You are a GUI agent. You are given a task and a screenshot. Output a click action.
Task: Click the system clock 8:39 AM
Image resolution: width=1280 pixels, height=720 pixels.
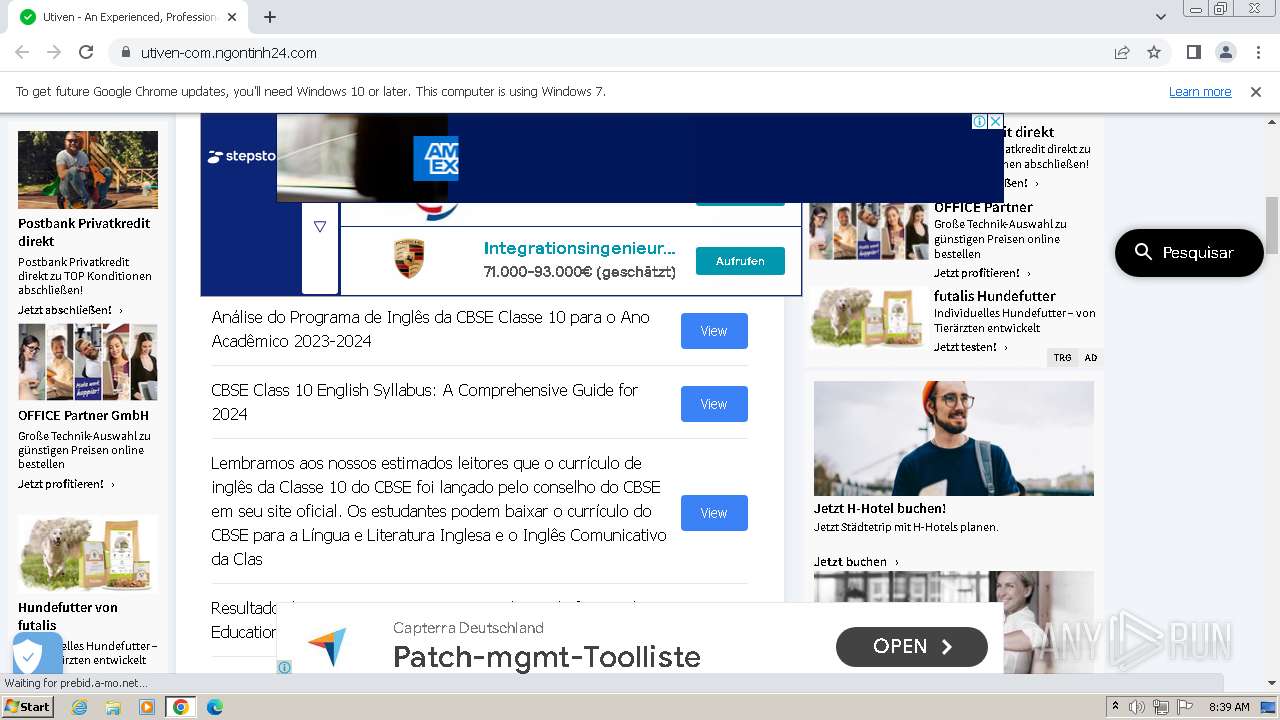(x=1229, y=707)
